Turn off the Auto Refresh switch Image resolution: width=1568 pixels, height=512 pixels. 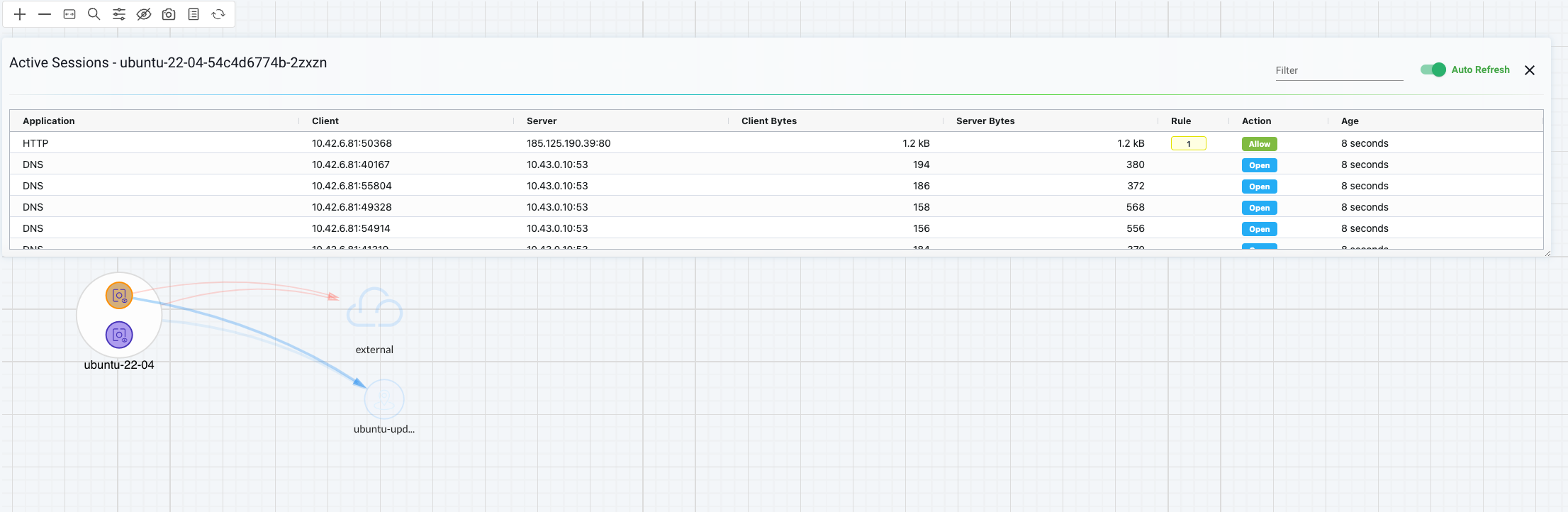[1433, 69]
